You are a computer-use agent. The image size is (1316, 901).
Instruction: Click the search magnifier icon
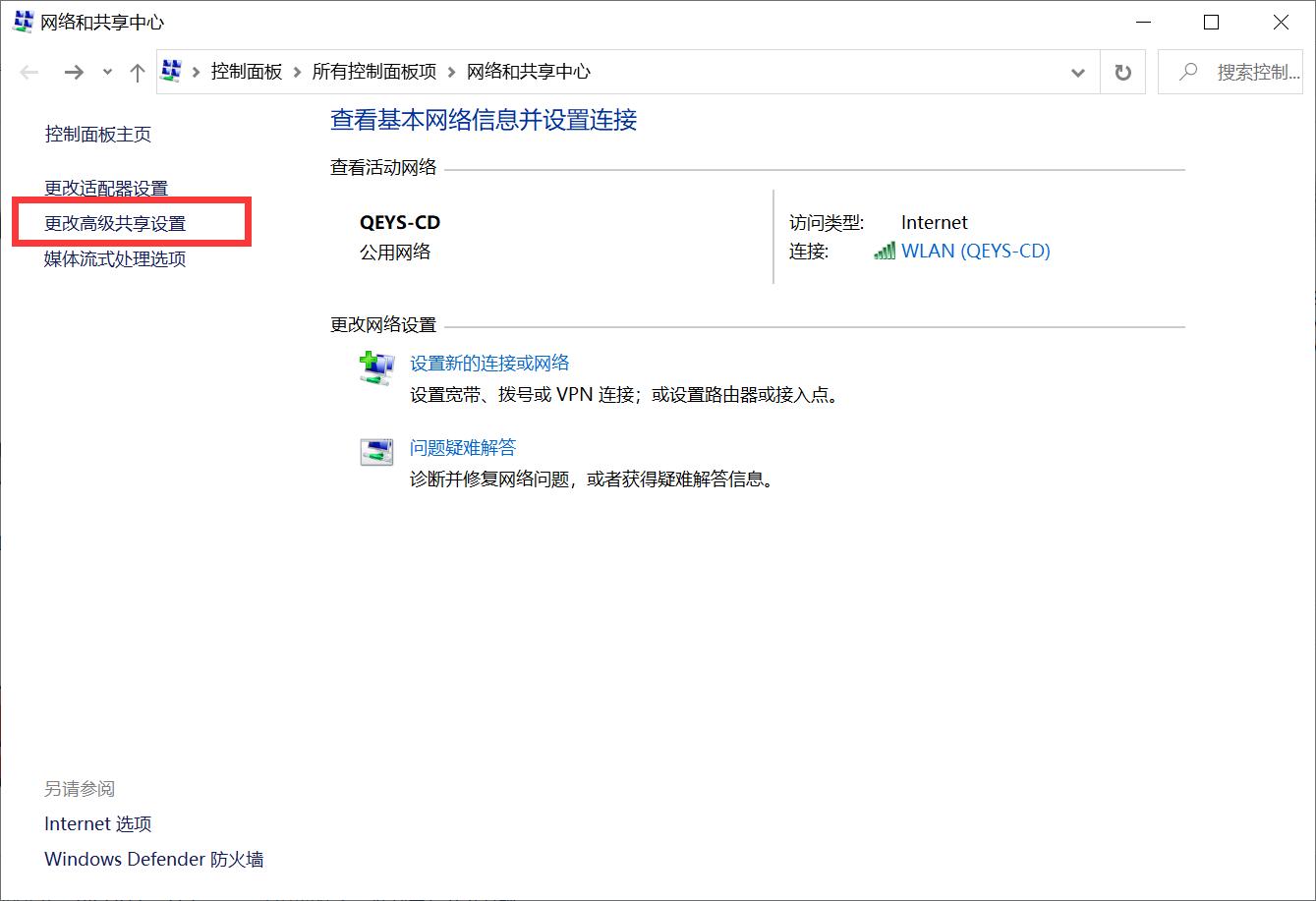[x=1187, y=72]
